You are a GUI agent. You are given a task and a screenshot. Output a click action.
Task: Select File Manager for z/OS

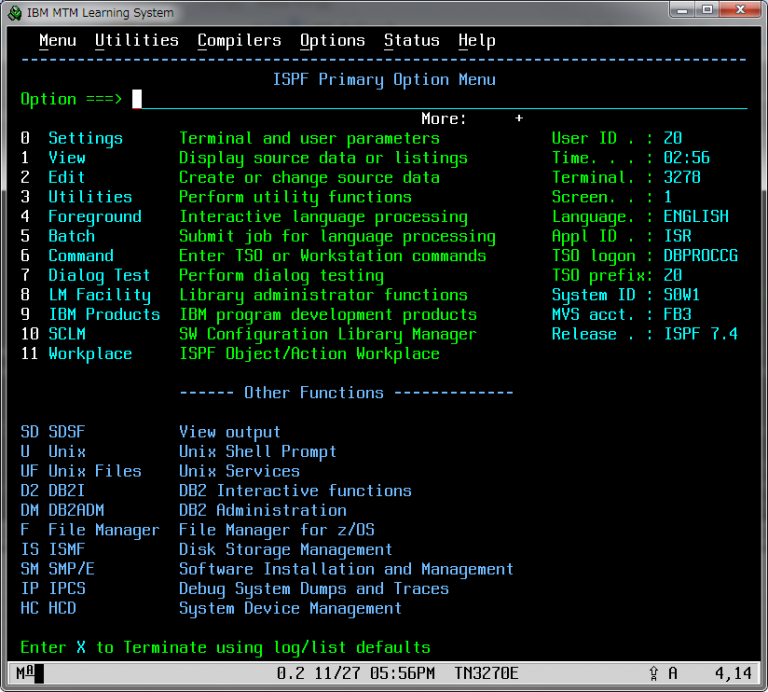tap(103, 530)
